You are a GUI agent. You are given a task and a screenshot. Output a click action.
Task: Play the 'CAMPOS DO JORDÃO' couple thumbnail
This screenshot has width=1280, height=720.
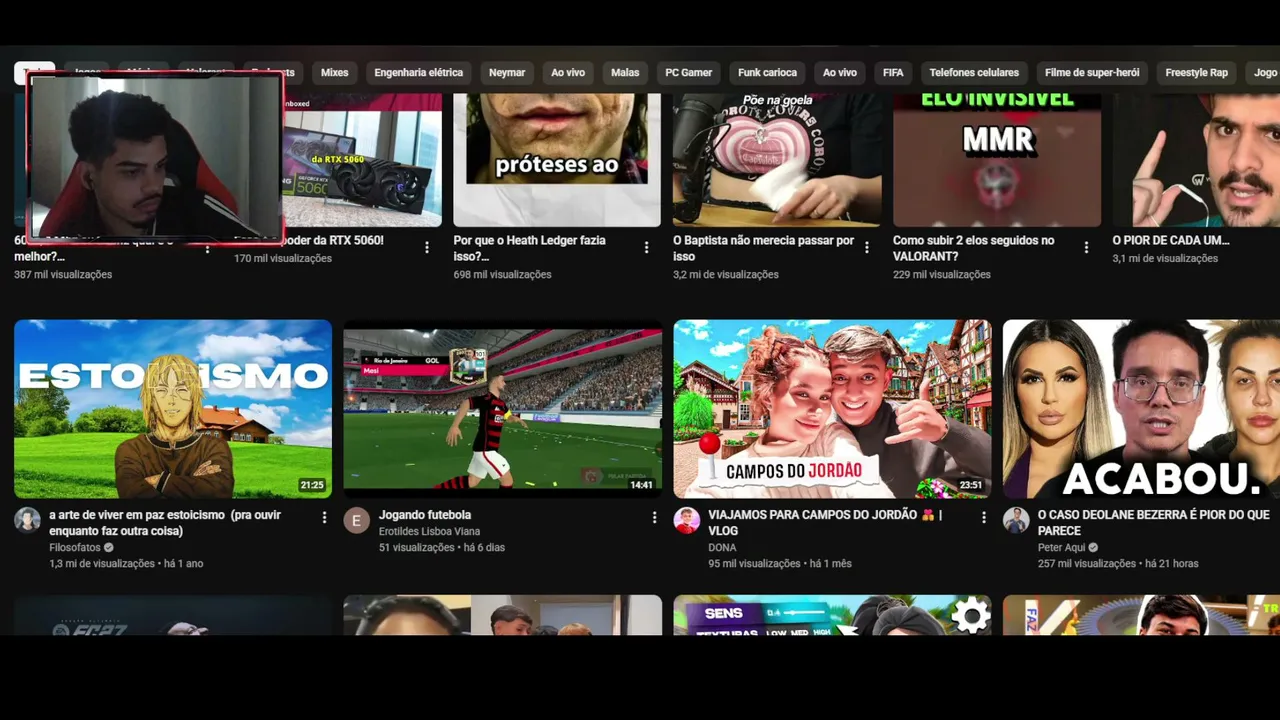pos(832,409)
